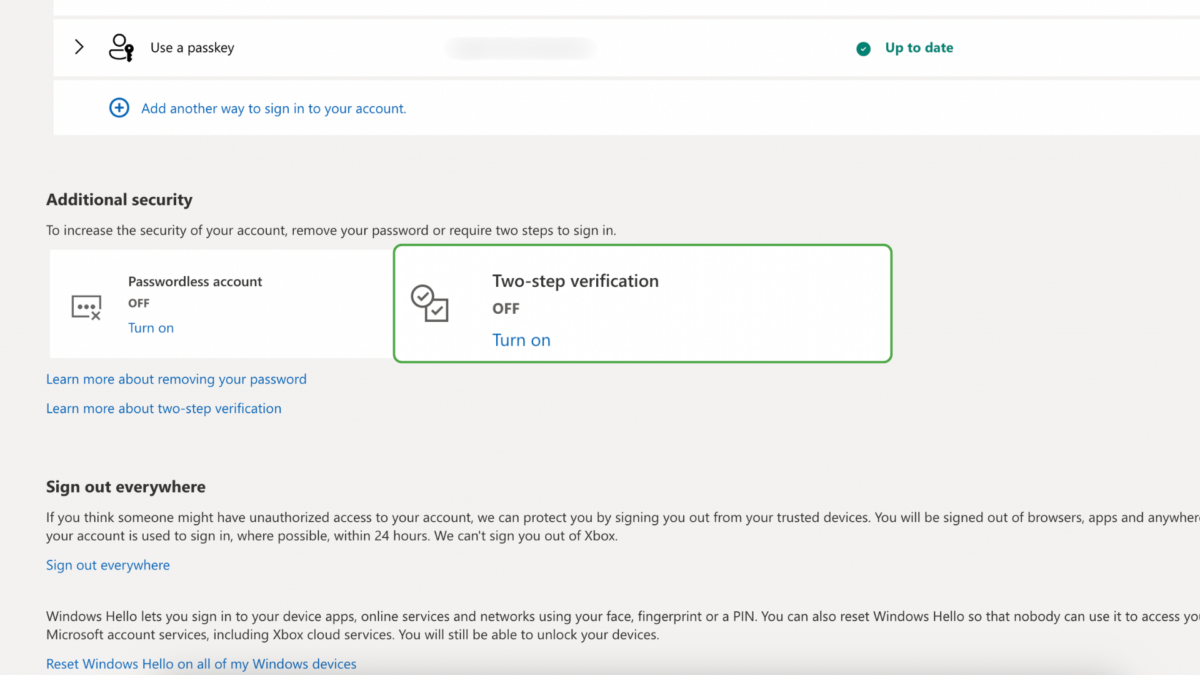Viewport: 1200px width, 675px height.
Task: Click the Passwordless account icon
Action: 86,307
